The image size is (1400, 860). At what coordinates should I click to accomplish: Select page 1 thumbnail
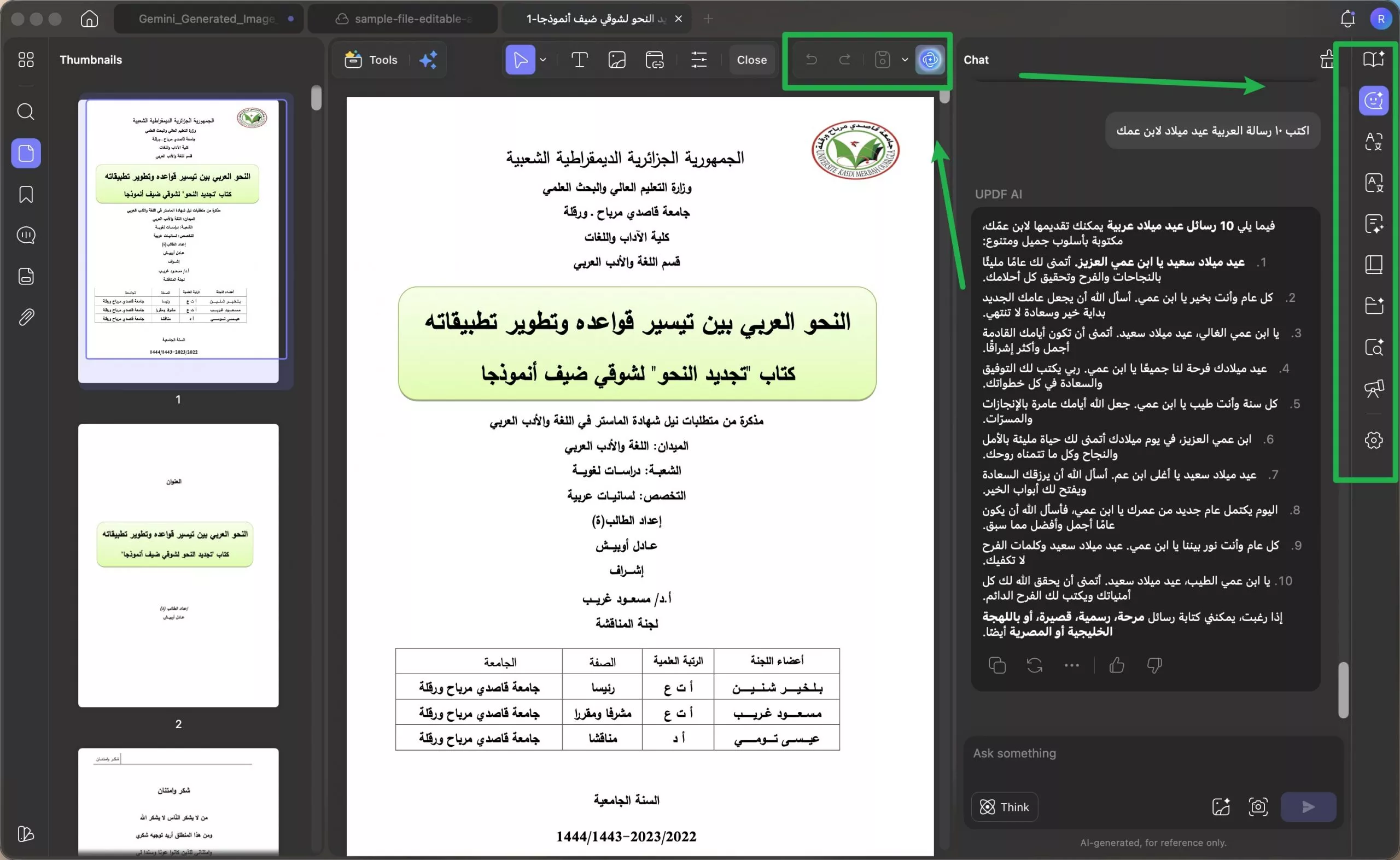pos(179,241)
